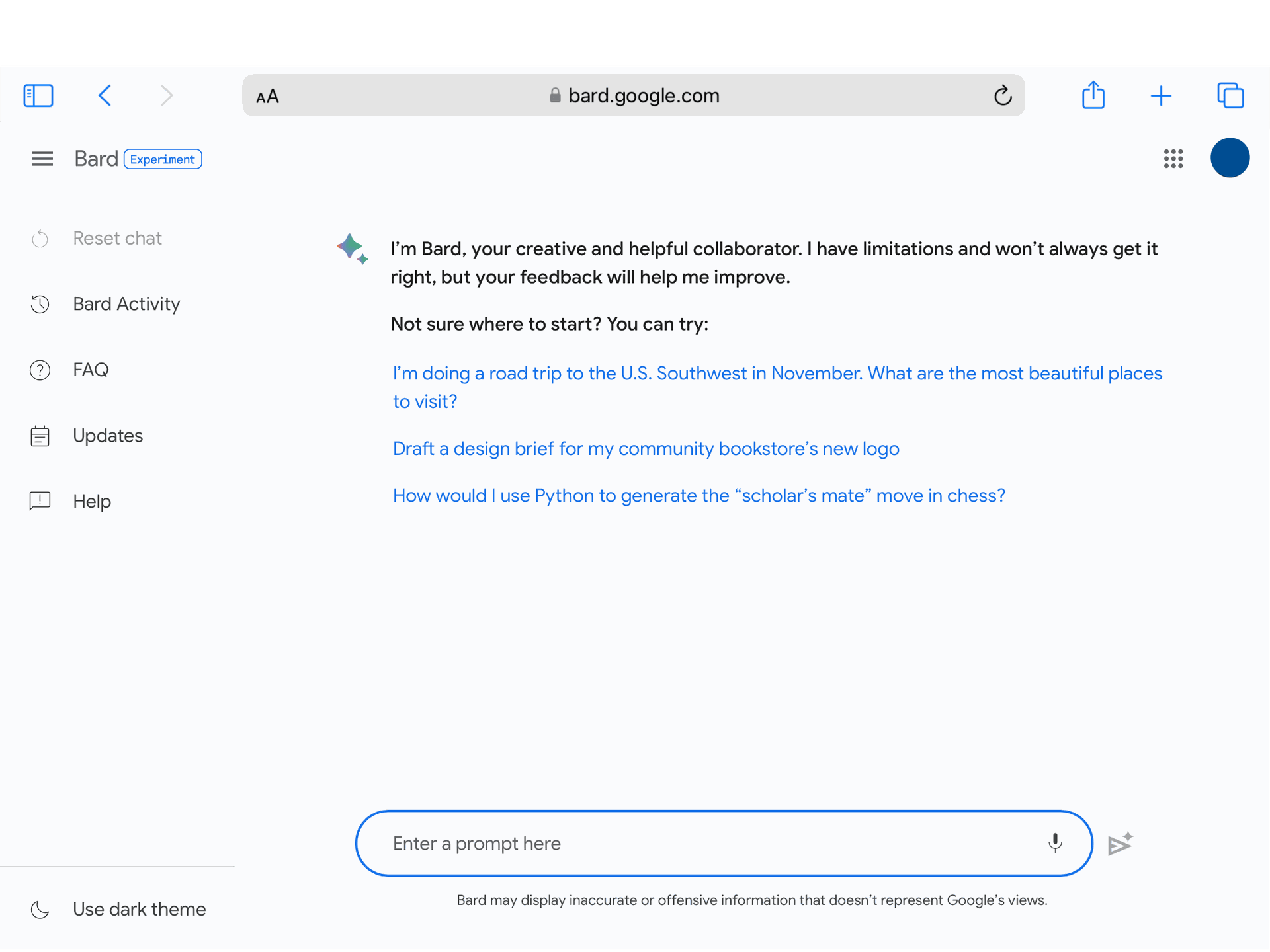Click the bard.google.com address field
The width and height of the screenshot is (1270, 952).
633,95
